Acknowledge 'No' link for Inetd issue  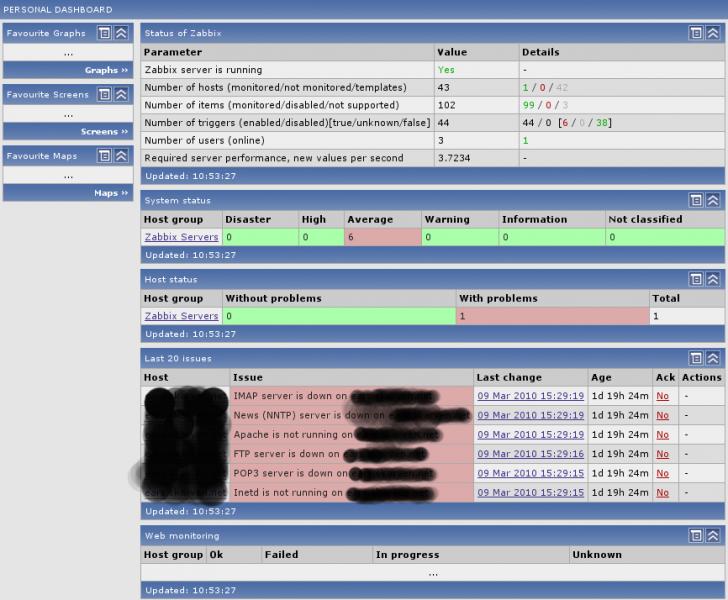click(663, 493)
